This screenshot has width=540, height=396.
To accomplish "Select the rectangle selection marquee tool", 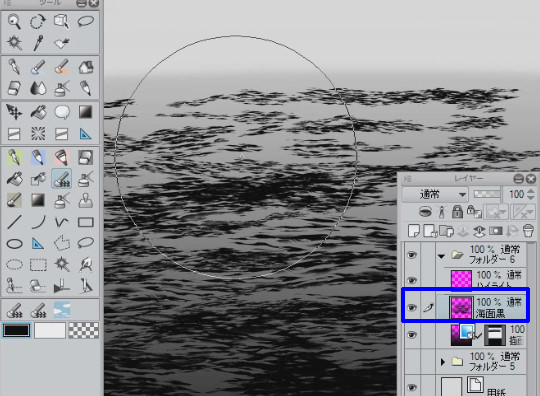I will click(38, 265).
